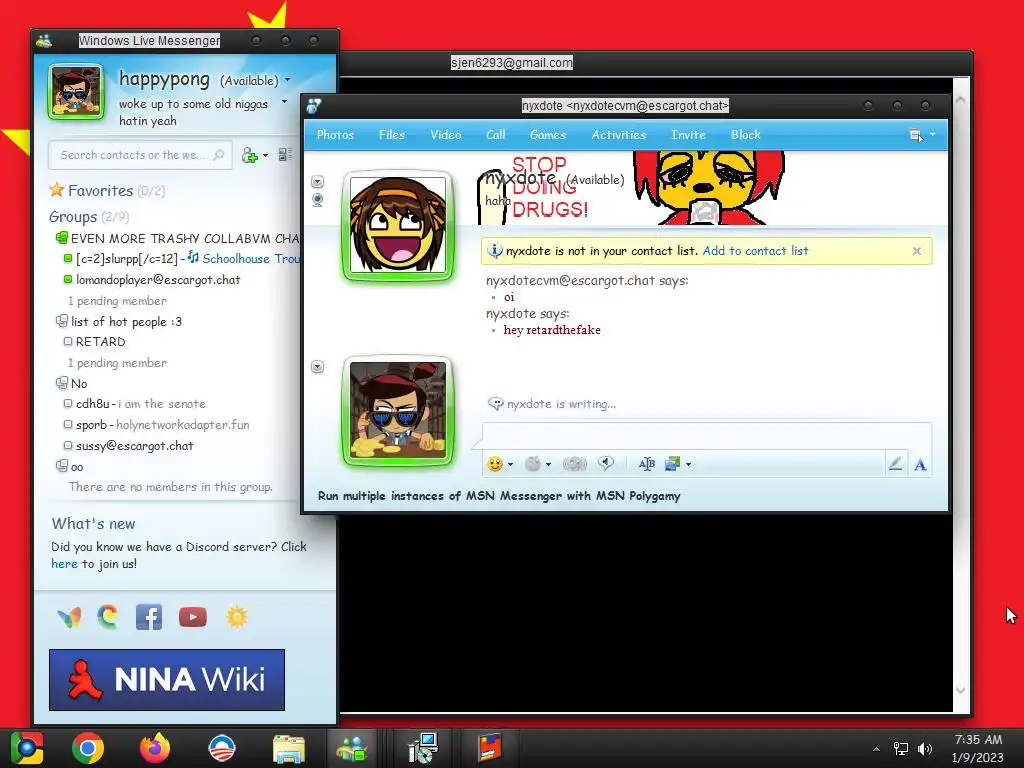Click the chat window options icon

pos(916,135)
